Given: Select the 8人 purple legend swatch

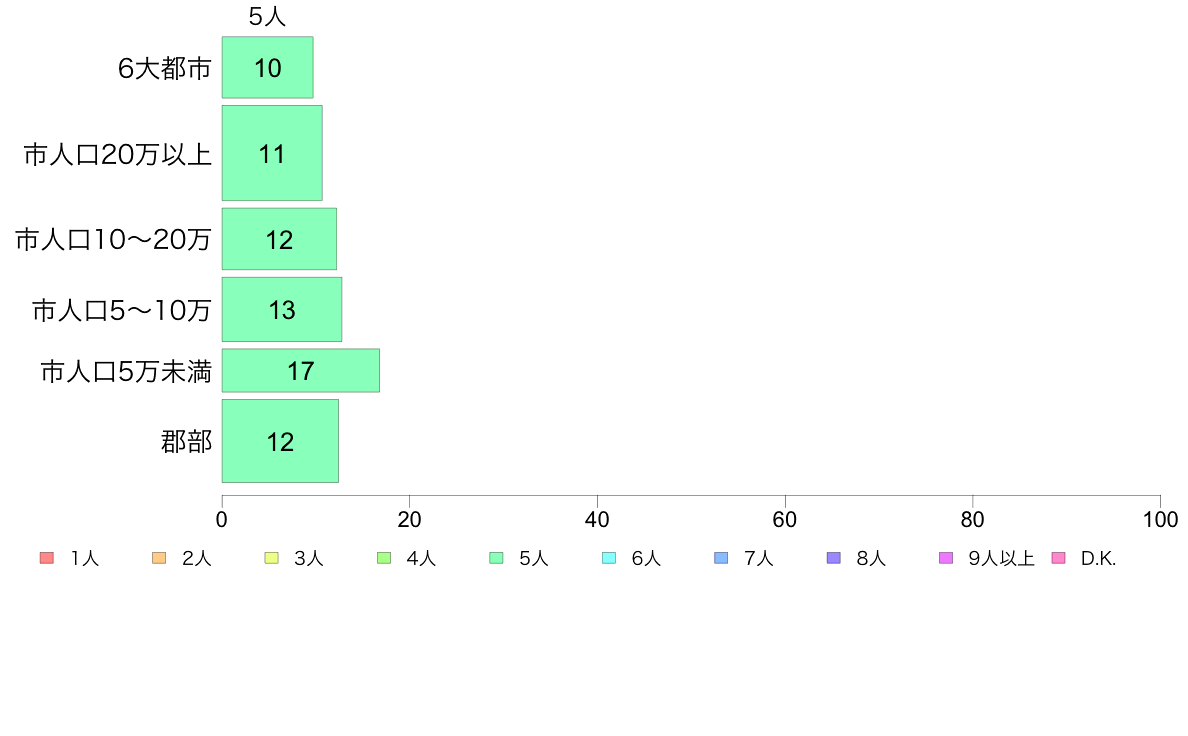Looking at the screenshot, I should [833, 558].
